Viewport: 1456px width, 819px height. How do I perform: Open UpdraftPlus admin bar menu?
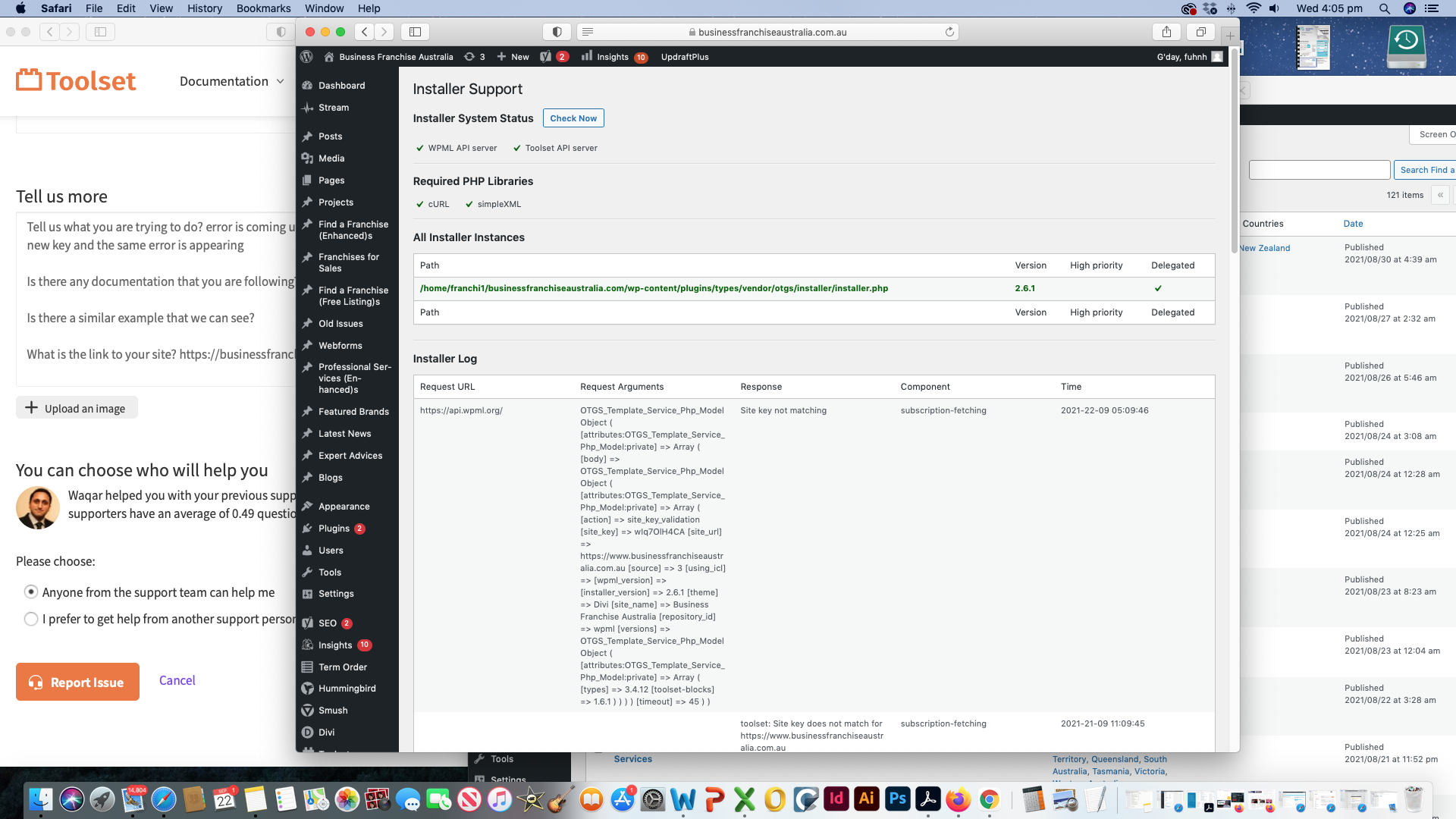point(685,57)
